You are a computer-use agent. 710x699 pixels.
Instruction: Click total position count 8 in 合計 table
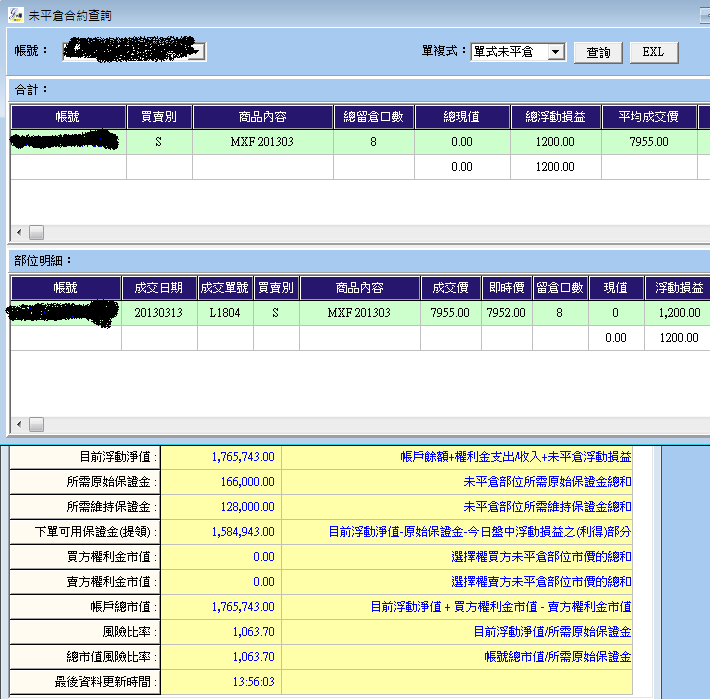pyautogui.click(x=374, y=142)
